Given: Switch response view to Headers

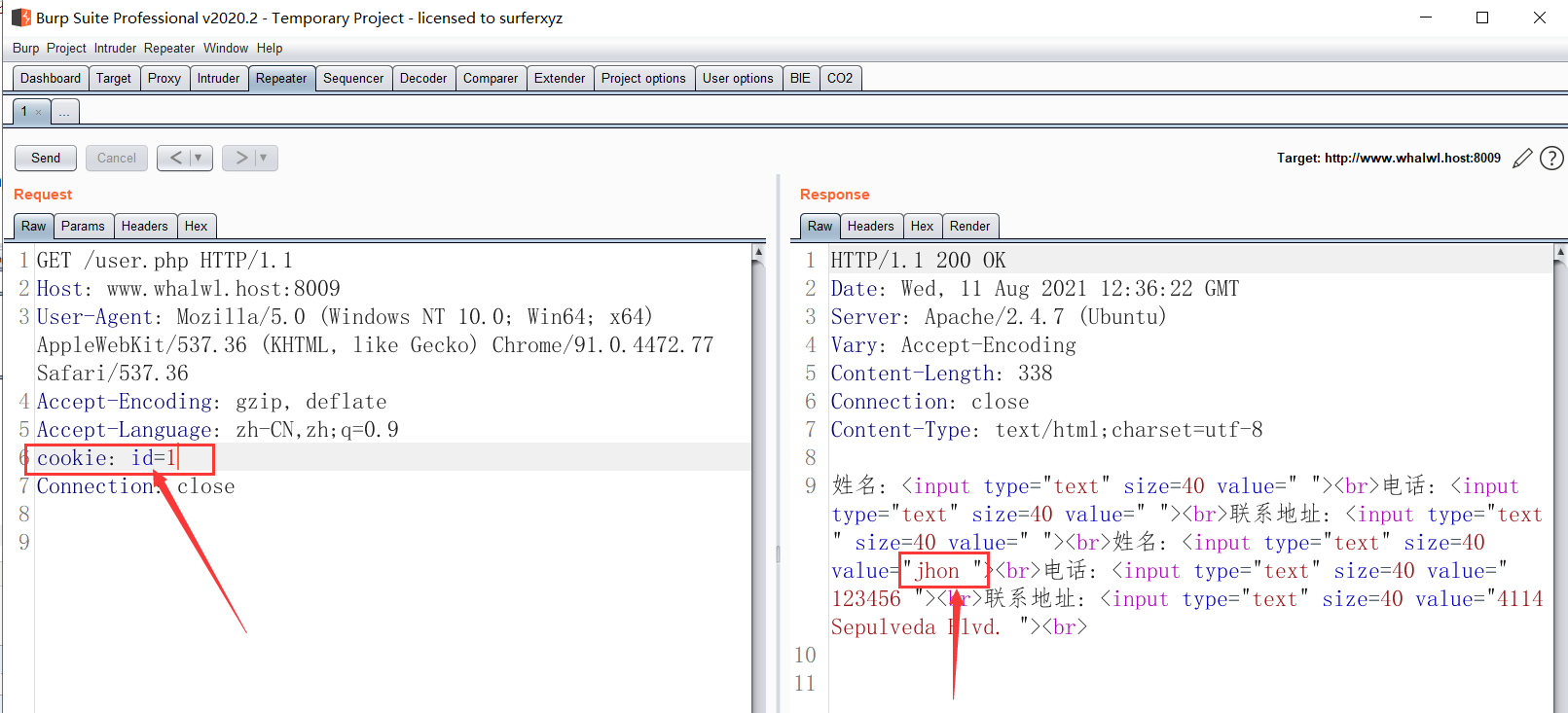Looking at the screenshot, I should [871, 226].
